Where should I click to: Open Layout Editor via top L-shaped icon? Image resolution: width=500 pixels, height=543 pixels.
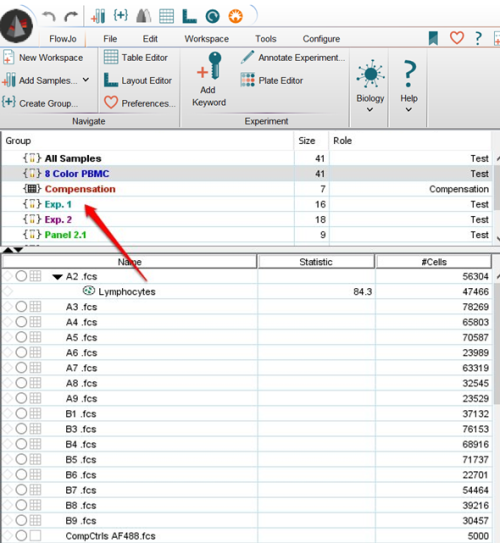[189, 16]
